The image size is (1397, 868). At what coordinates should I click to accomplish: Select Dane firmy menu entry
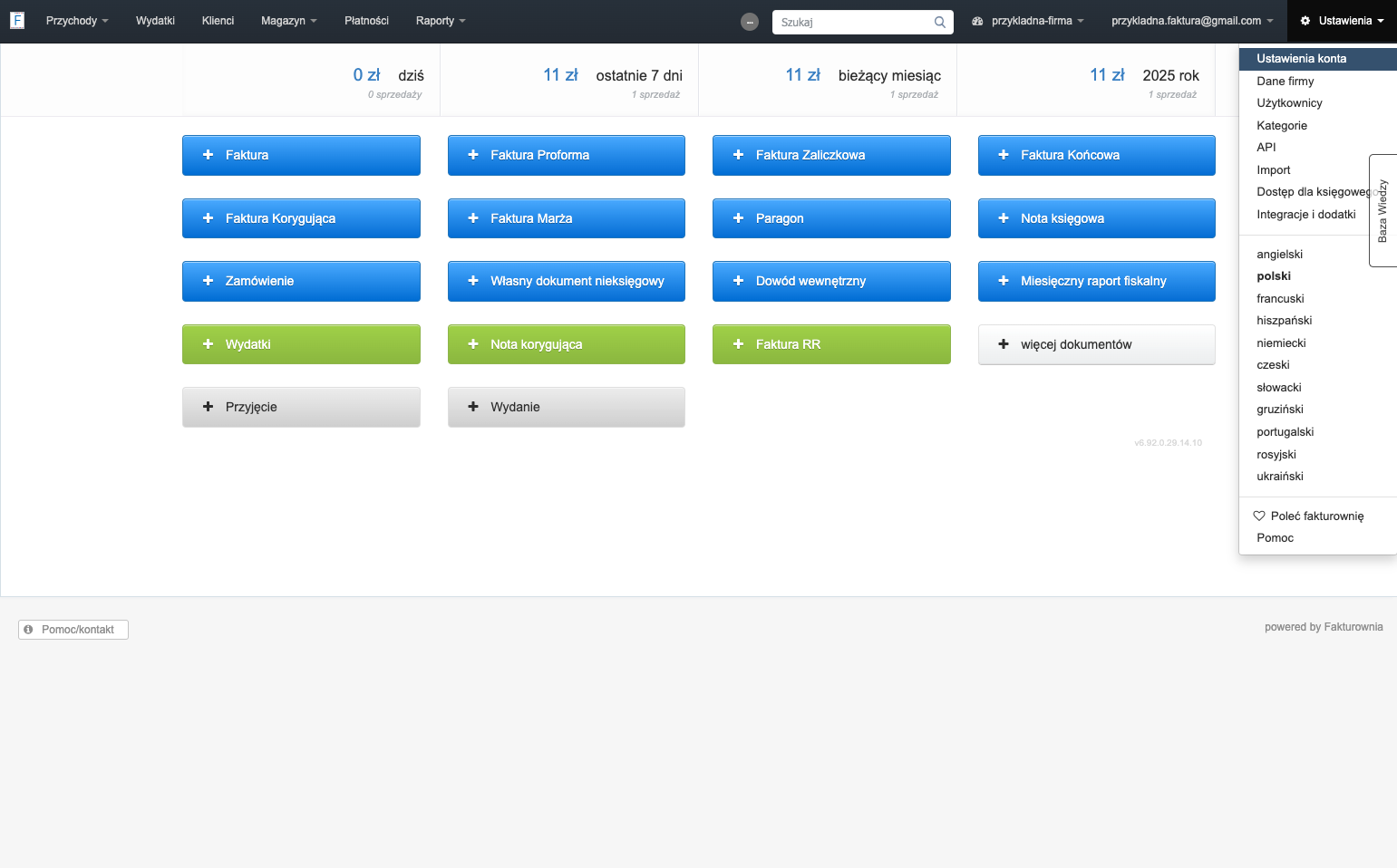tap(1318, 82)
